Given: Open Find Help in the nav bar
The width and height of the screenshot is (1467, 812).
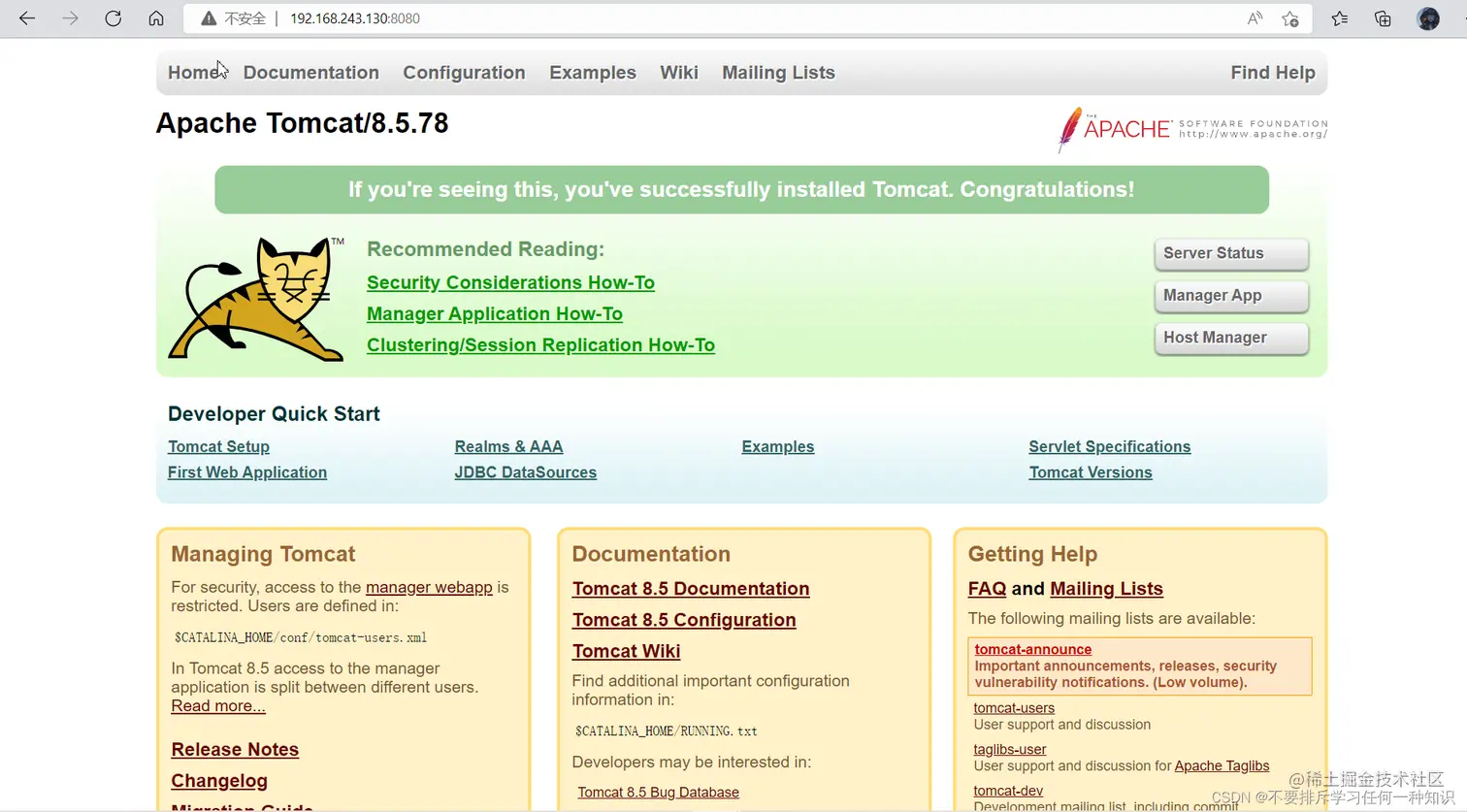Looking at the screenshot, I should [x=1273, y=73].
